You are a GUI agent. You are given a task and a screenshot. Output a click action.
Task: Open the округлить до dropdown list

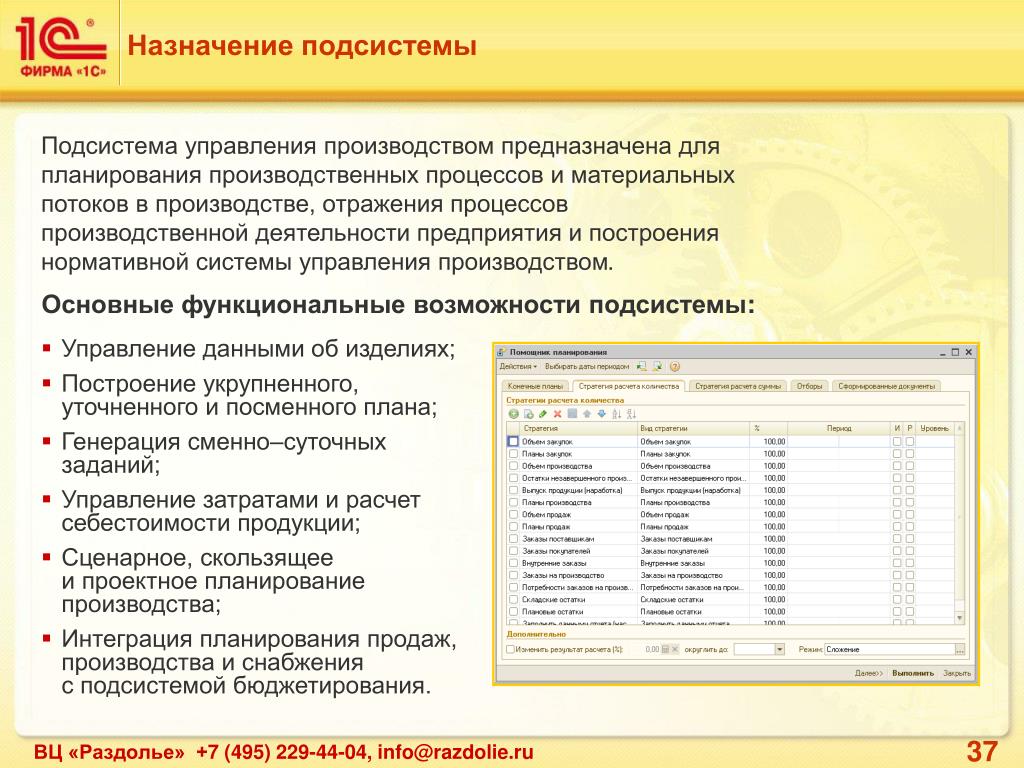click(779, 649)
